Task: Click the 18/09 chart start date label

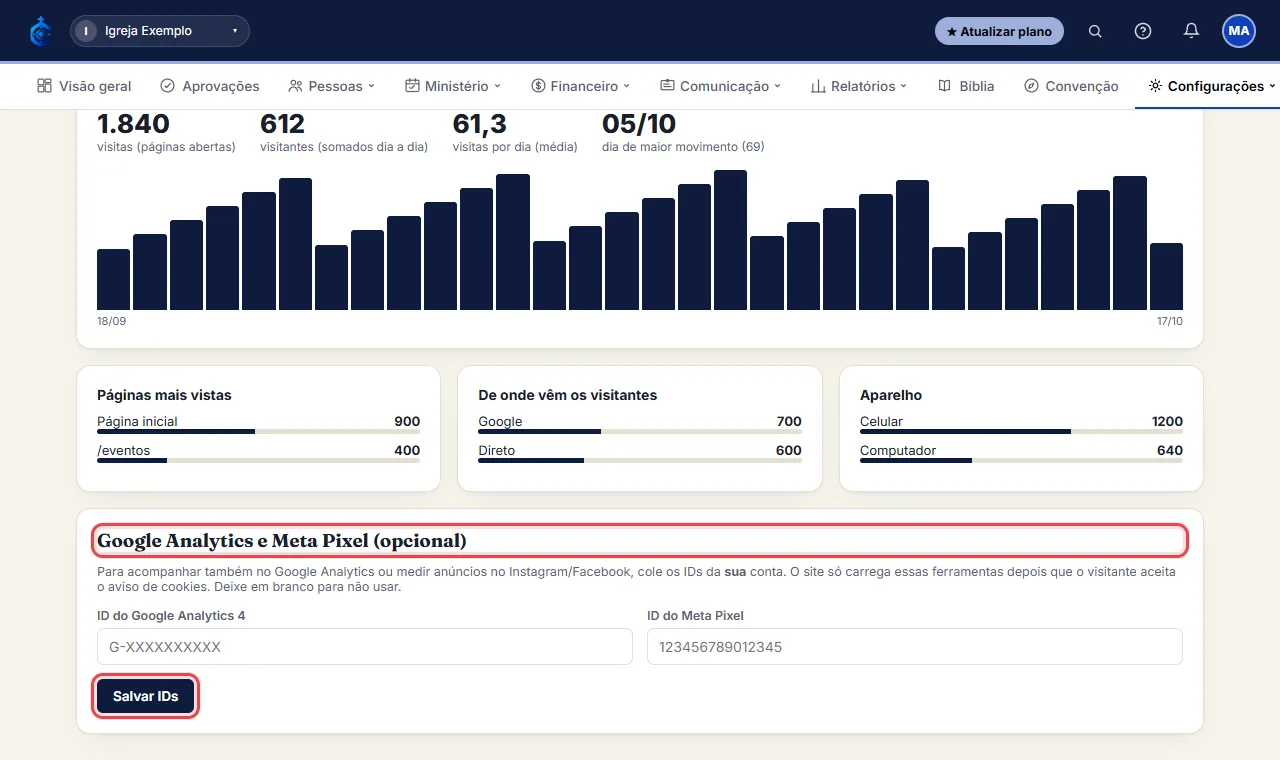Action: tap(112, 322)
